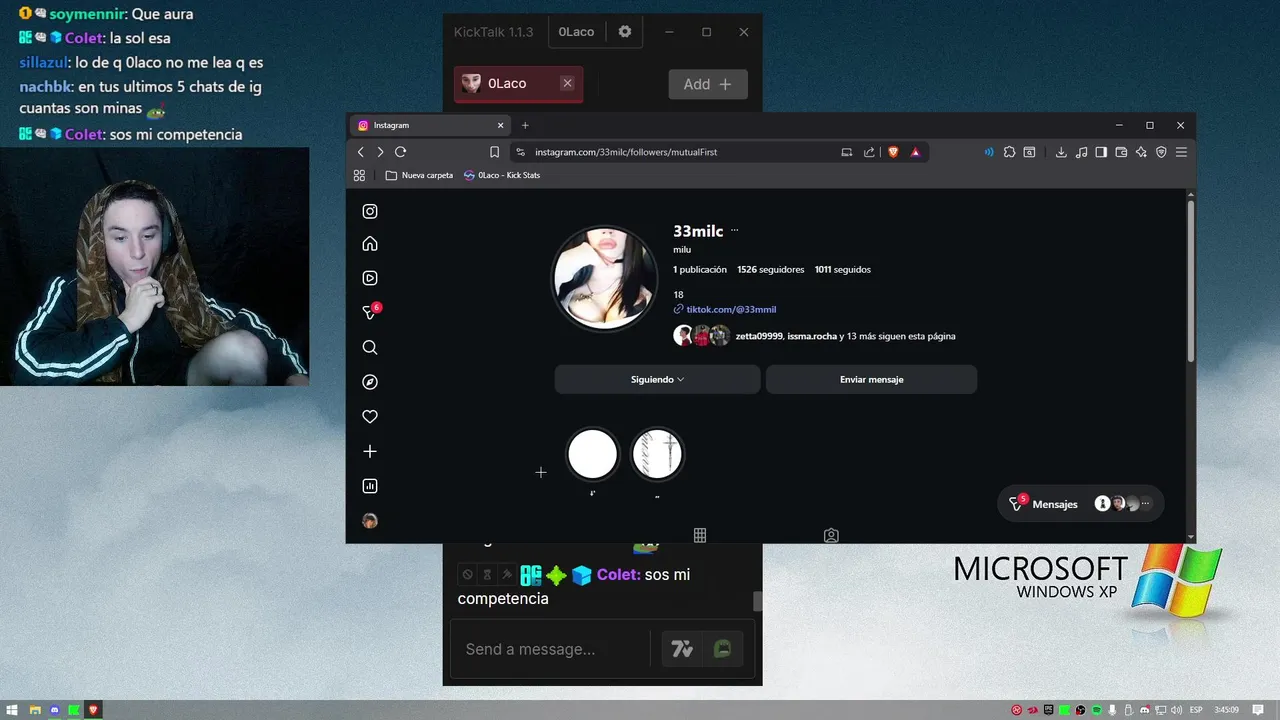Open browser Downloads icon
1280x720 pixels.
[1061, 152]
